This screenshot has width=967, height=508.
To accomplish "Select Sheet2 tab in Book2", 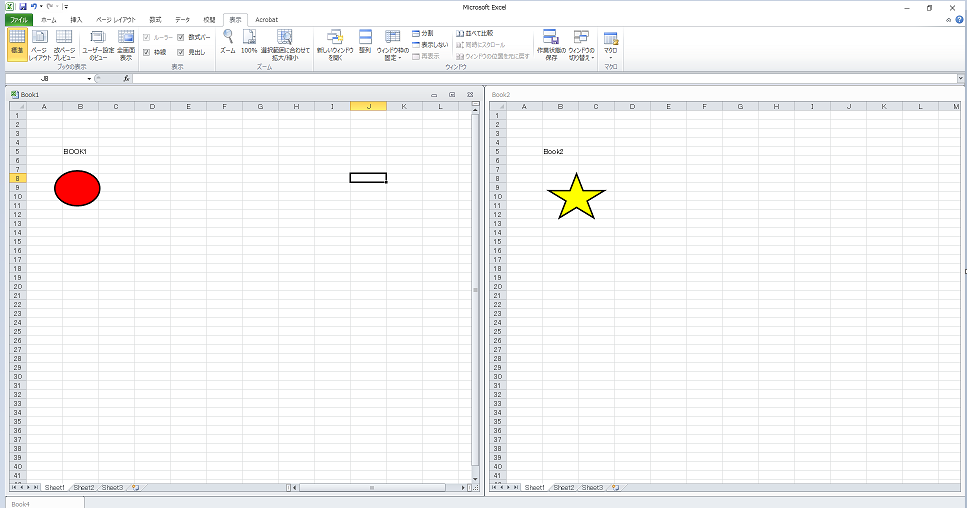I will point(564,488).
